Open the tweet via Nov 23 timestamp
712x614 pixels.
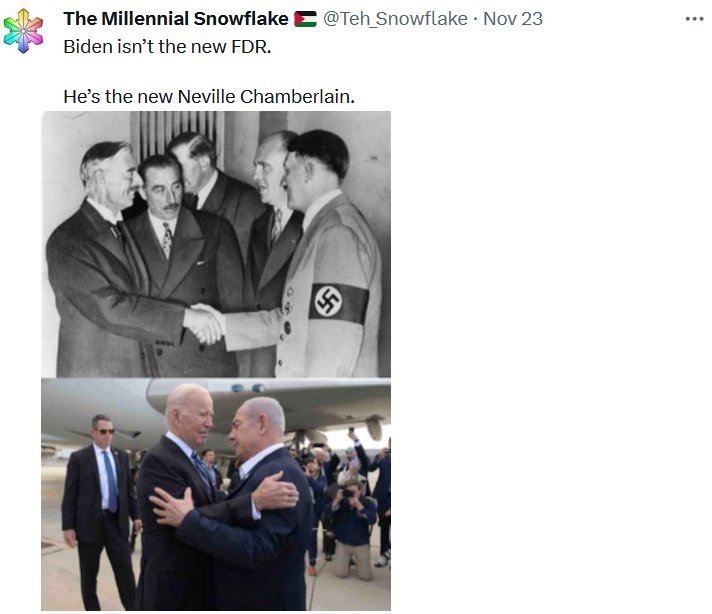(513, 19)
